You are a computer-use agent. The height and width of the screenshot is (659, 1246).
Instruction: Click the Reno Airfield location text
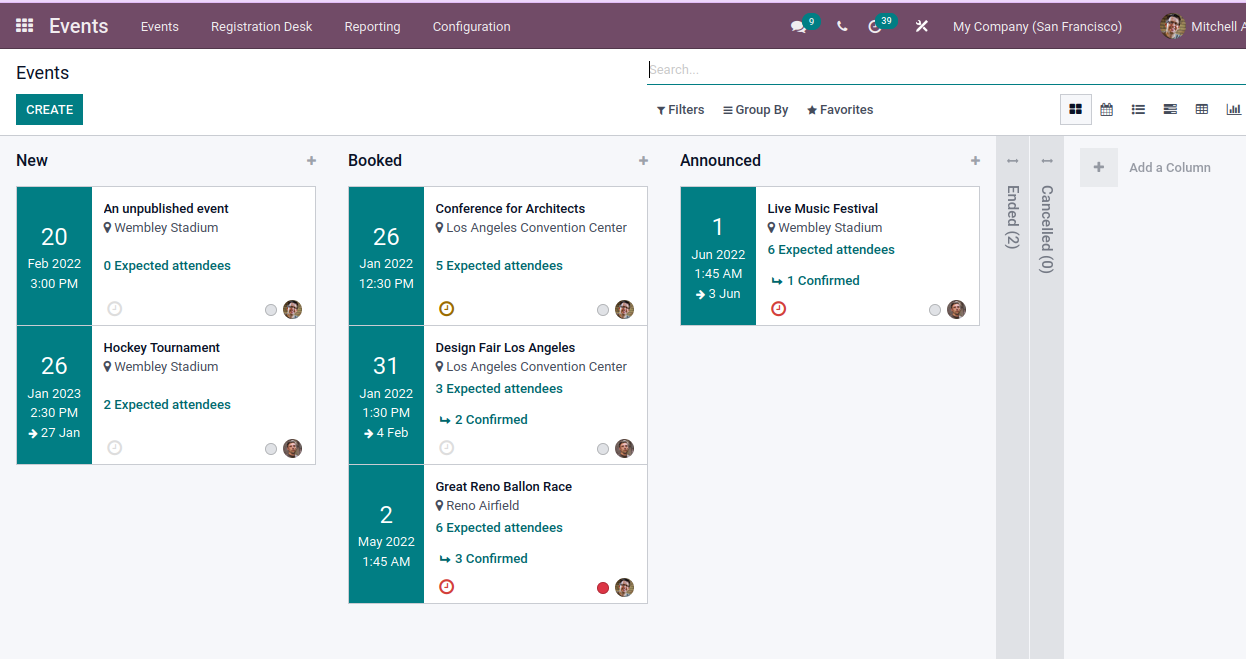coord(482,506)
